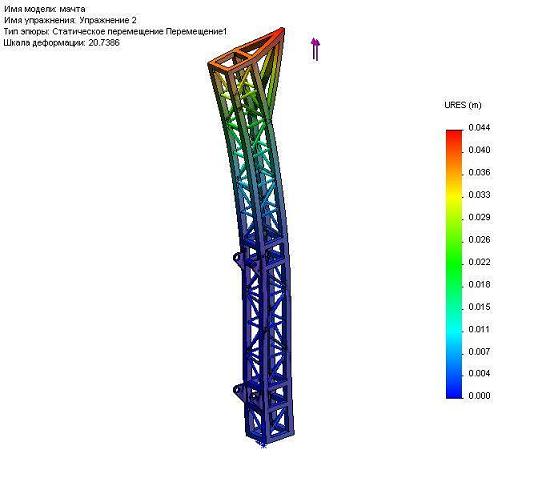The image size is (558, 482).
Task: Click the purple load direction arrows
Action: (315, 49)
